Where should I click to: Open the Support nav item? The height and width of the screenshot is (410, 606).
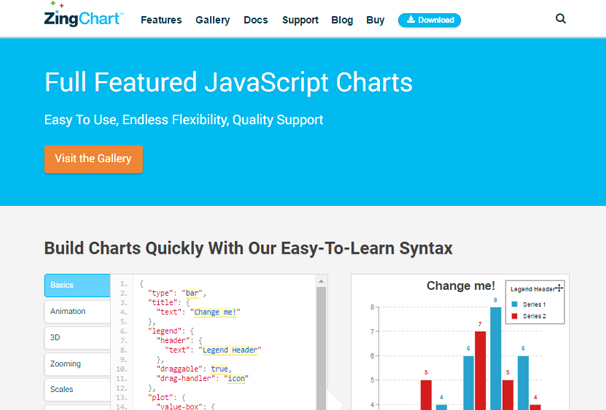(x=300, y=20)
